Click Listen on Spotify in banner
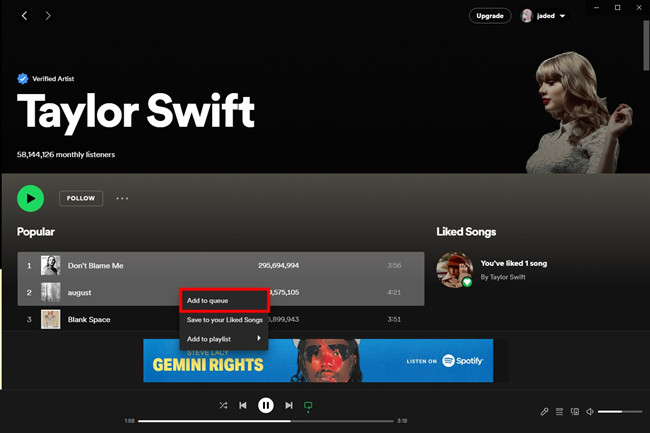The height and width of the screenshot is (433, 650). (x=444, y=361)
